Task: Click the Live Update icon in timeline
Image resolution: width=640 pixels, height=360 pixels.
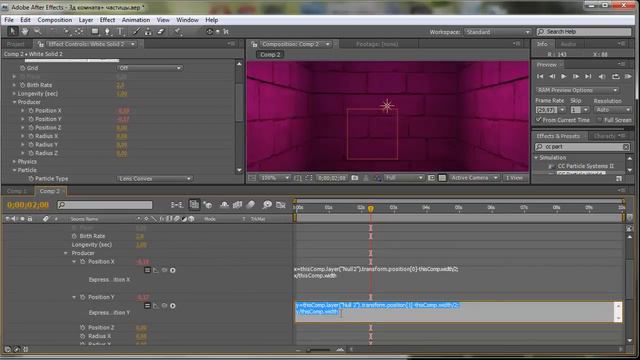Action: [x=194, y=204]
